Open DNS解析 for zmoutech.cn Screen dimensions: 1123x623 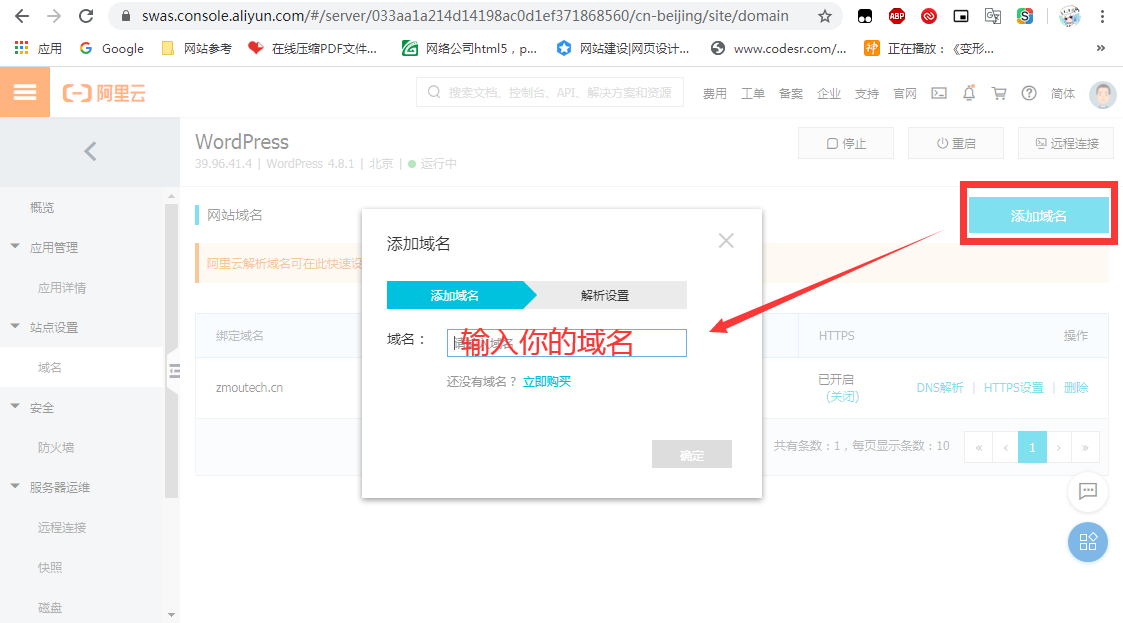point(940,387)
